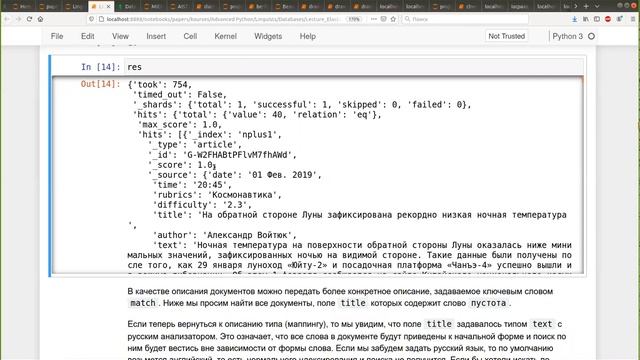Image resolution: width=640 pixels, height=360 pixels.
Task: Open the library bookshelf icon
Action: click(586, 19)
